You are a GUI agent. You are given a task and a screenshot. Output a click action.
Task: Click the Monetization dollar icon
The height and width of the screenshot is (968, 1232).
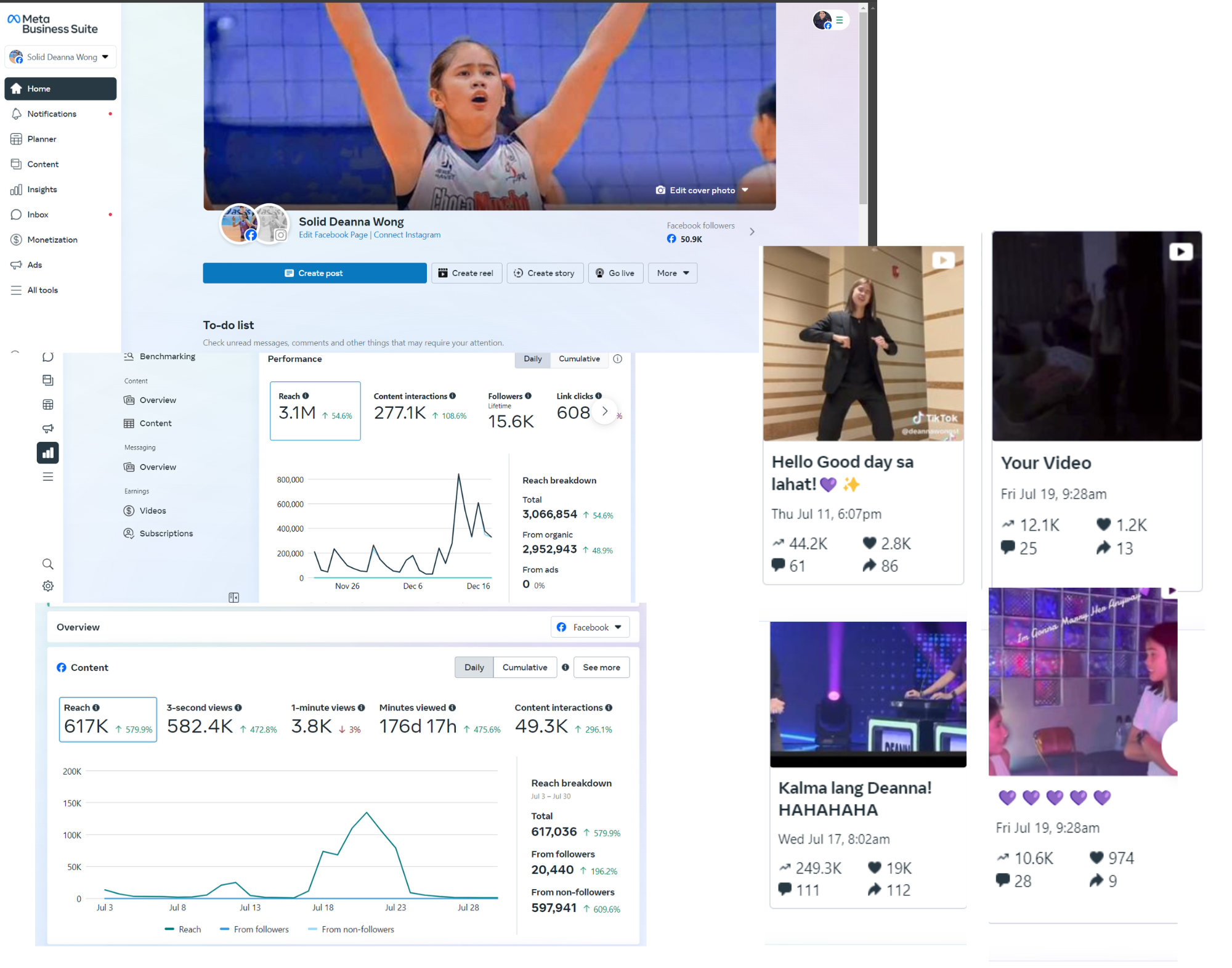tap(17, 240)
